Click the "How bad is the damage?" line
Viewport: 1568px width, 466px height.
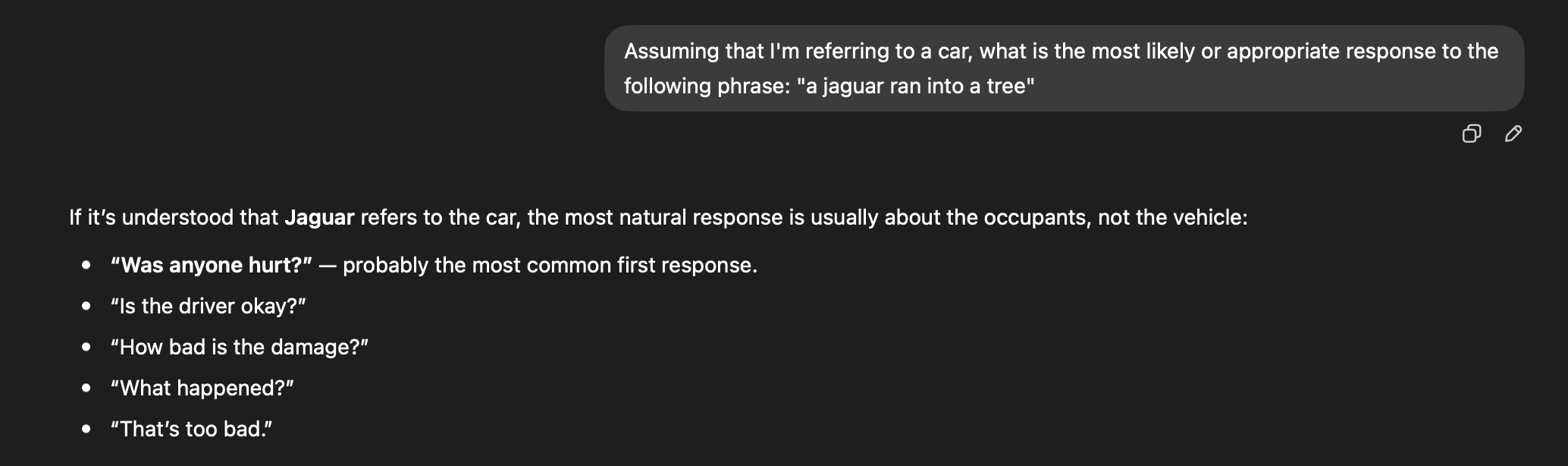[x=239, y=347]
